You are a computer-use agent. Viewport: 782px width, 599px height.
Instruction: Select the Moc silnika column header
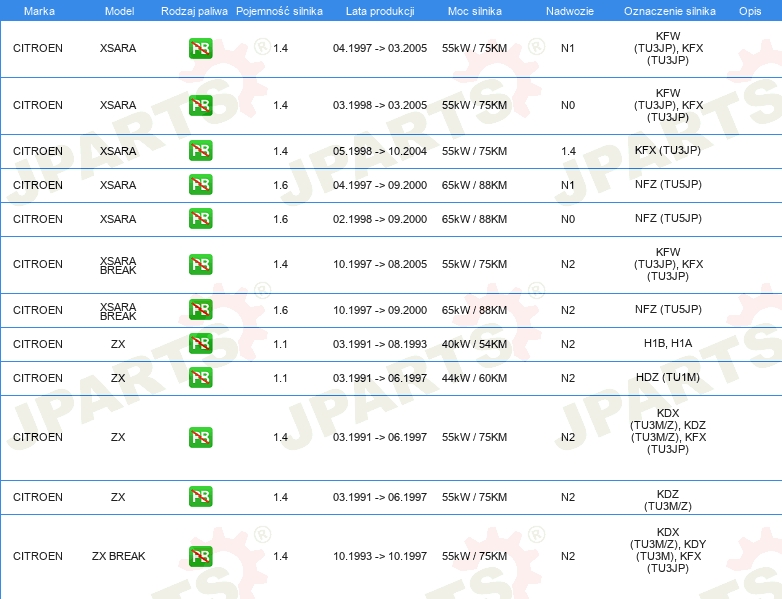(x=475, y=11)
